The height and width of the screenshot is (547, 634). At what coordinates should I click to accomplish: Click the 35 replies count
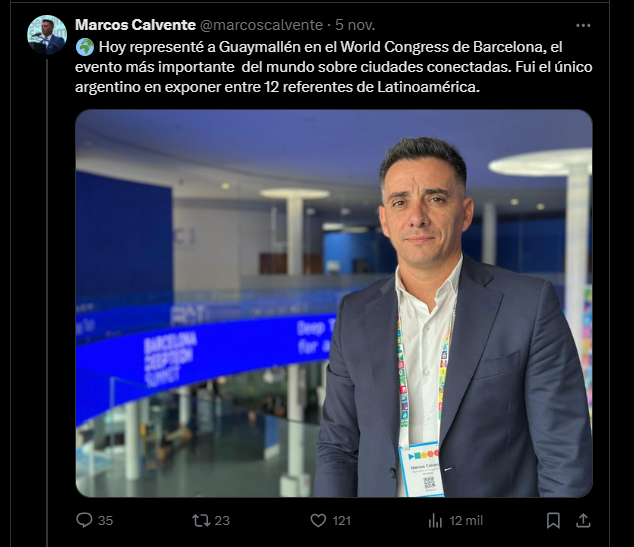105,521
